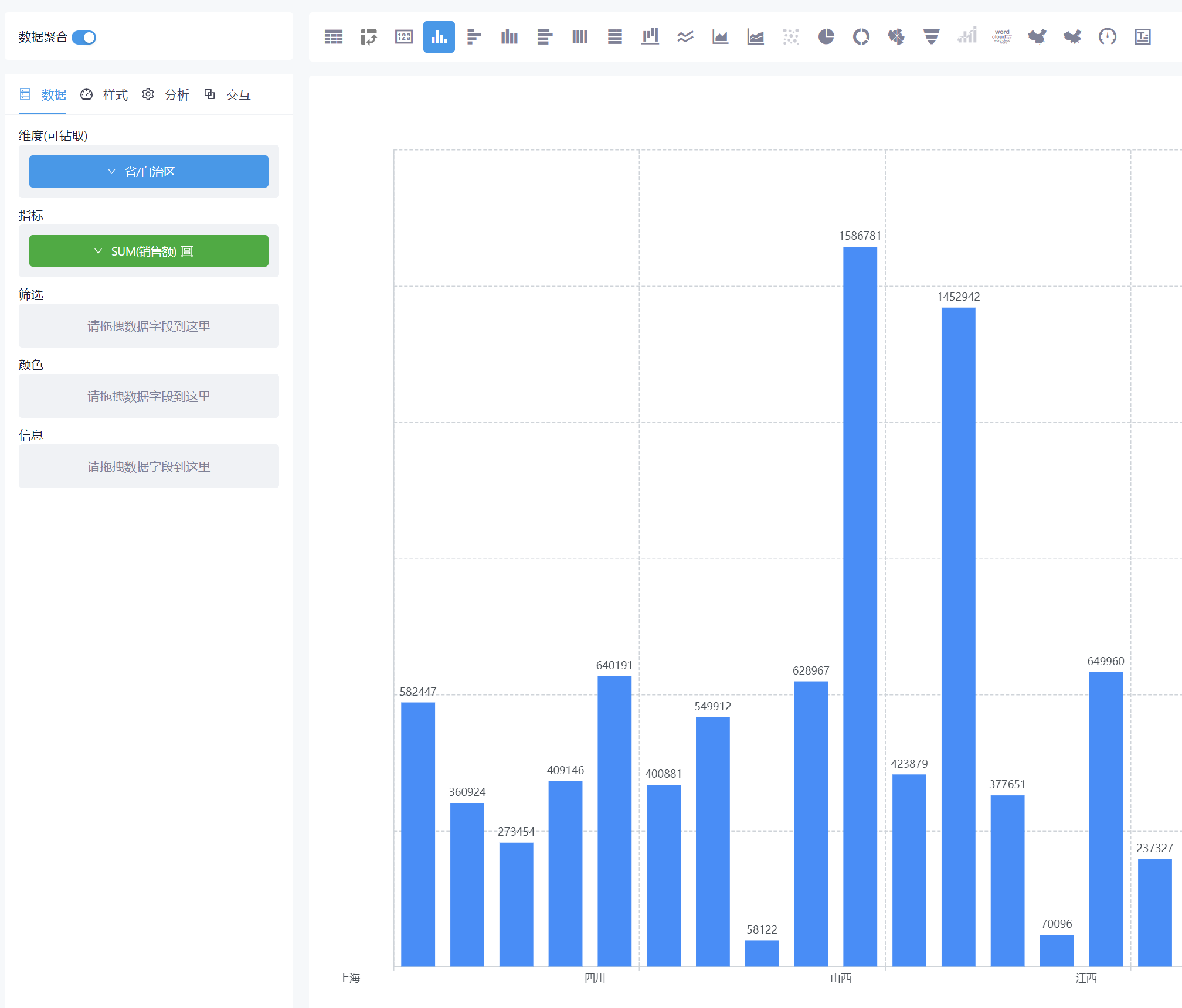Switch to the 交互 tab
The height and width of the screenshot is (1008, 1182).
(227, 95)
